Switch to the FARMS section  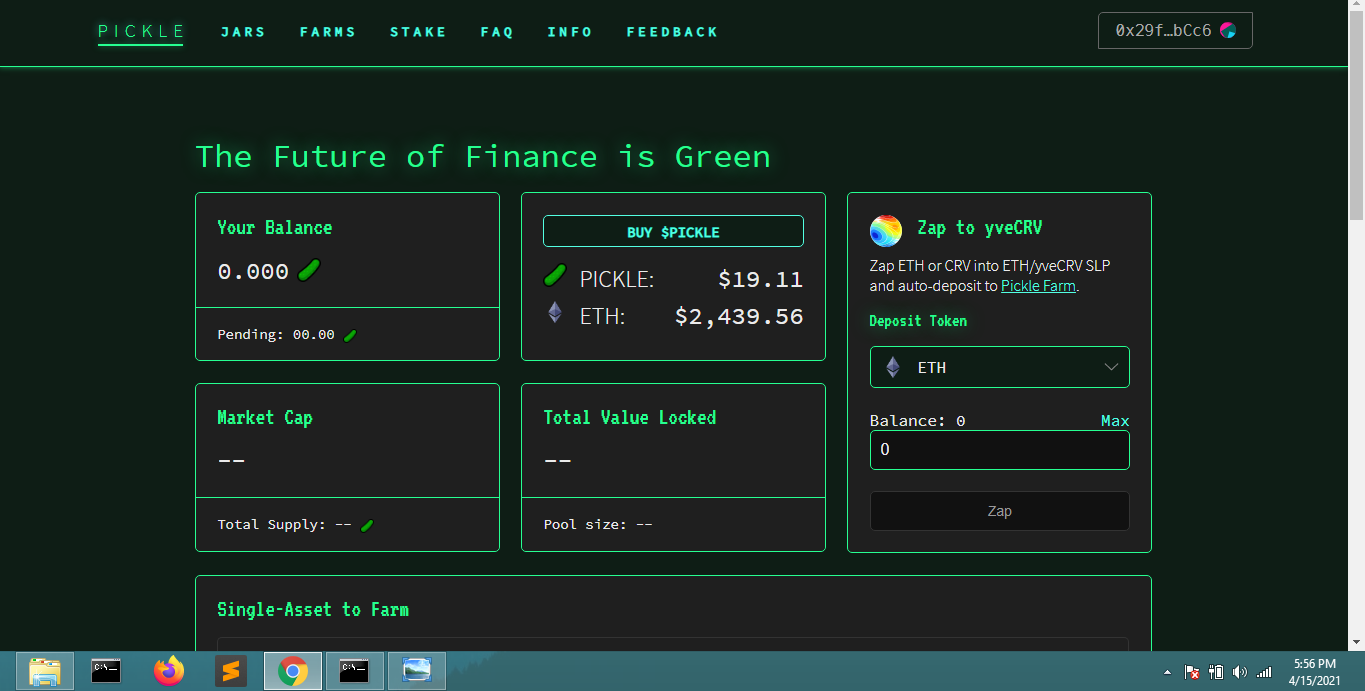328,31
